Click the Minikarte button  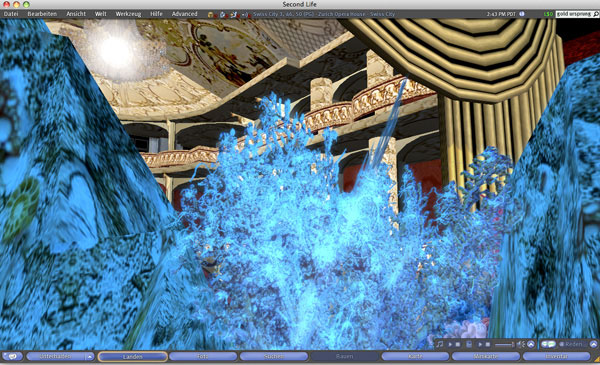[486, 356]
